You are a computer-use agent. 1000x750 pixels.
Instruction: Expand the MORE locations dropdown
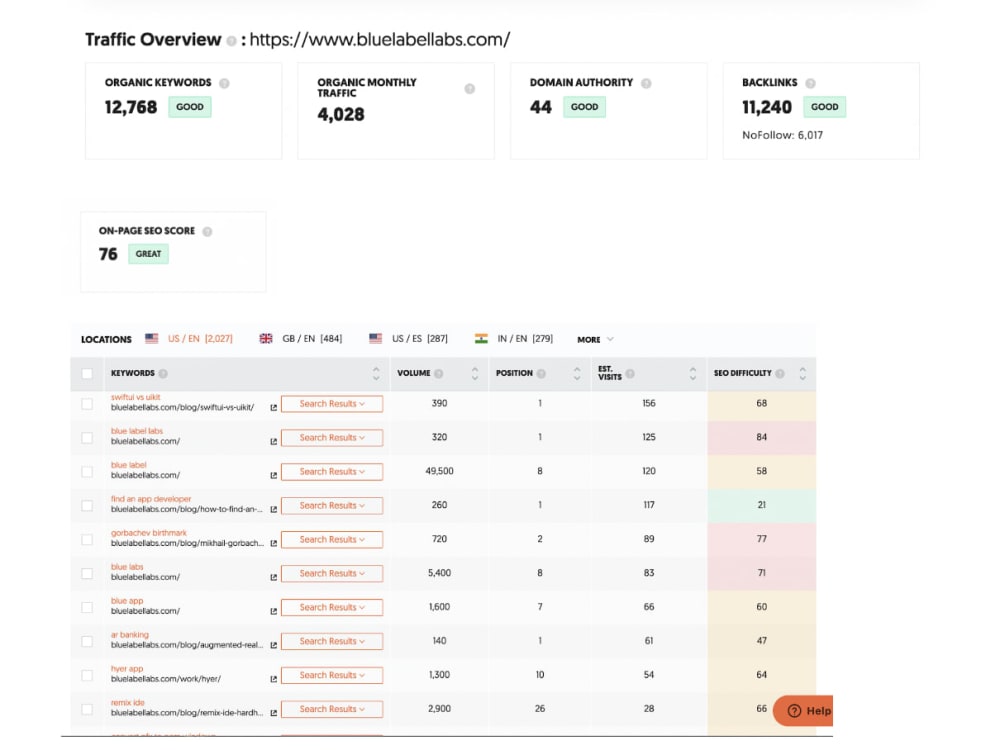click(x=595, y=339)
